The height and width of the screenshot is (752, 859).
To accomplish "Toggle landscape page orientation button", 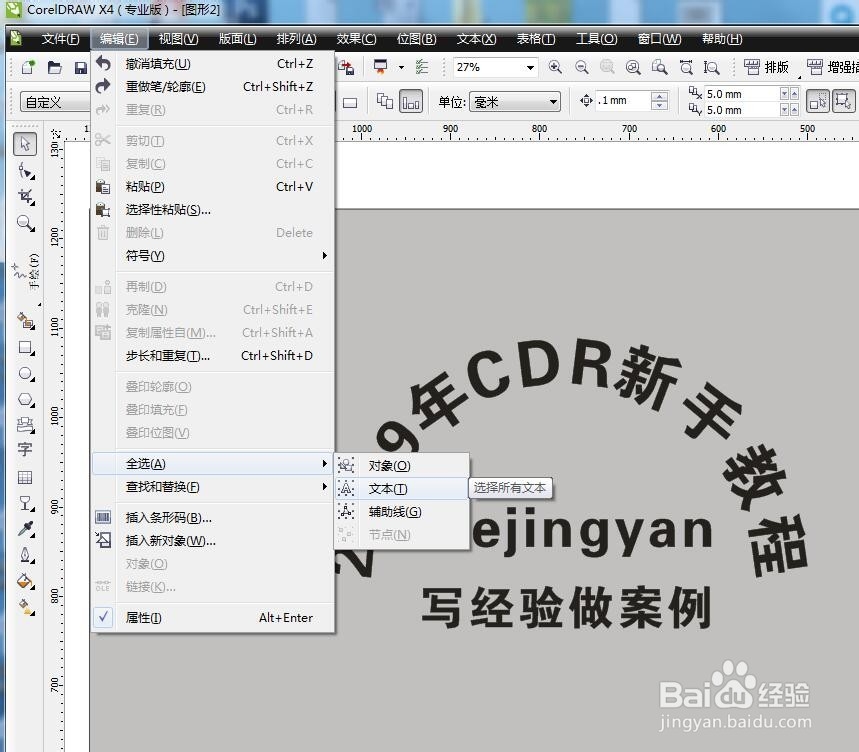I will coord(350,102).
